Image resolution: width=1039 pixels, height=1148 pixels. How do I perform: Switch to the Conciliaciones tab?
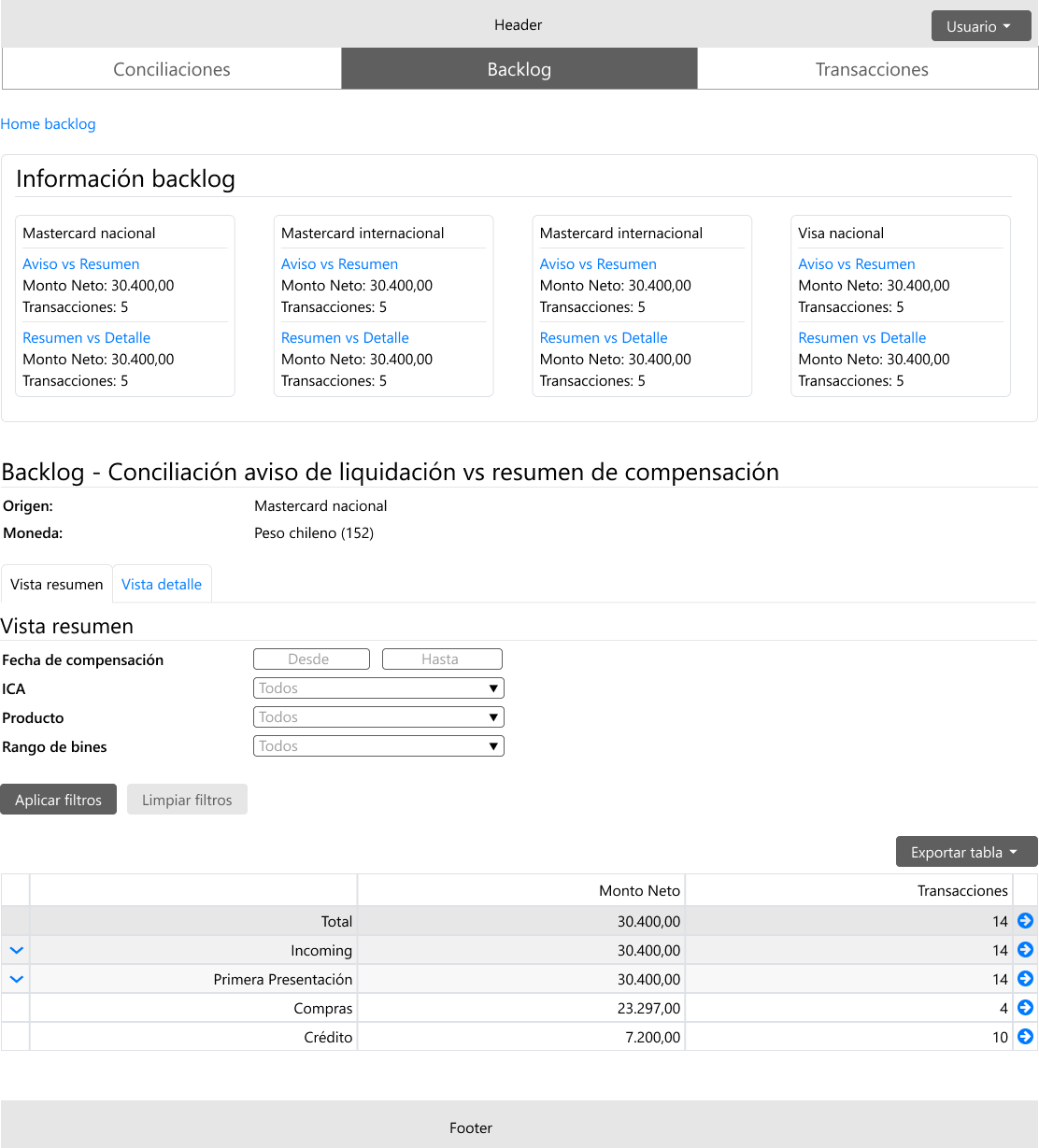click(172, 69)
